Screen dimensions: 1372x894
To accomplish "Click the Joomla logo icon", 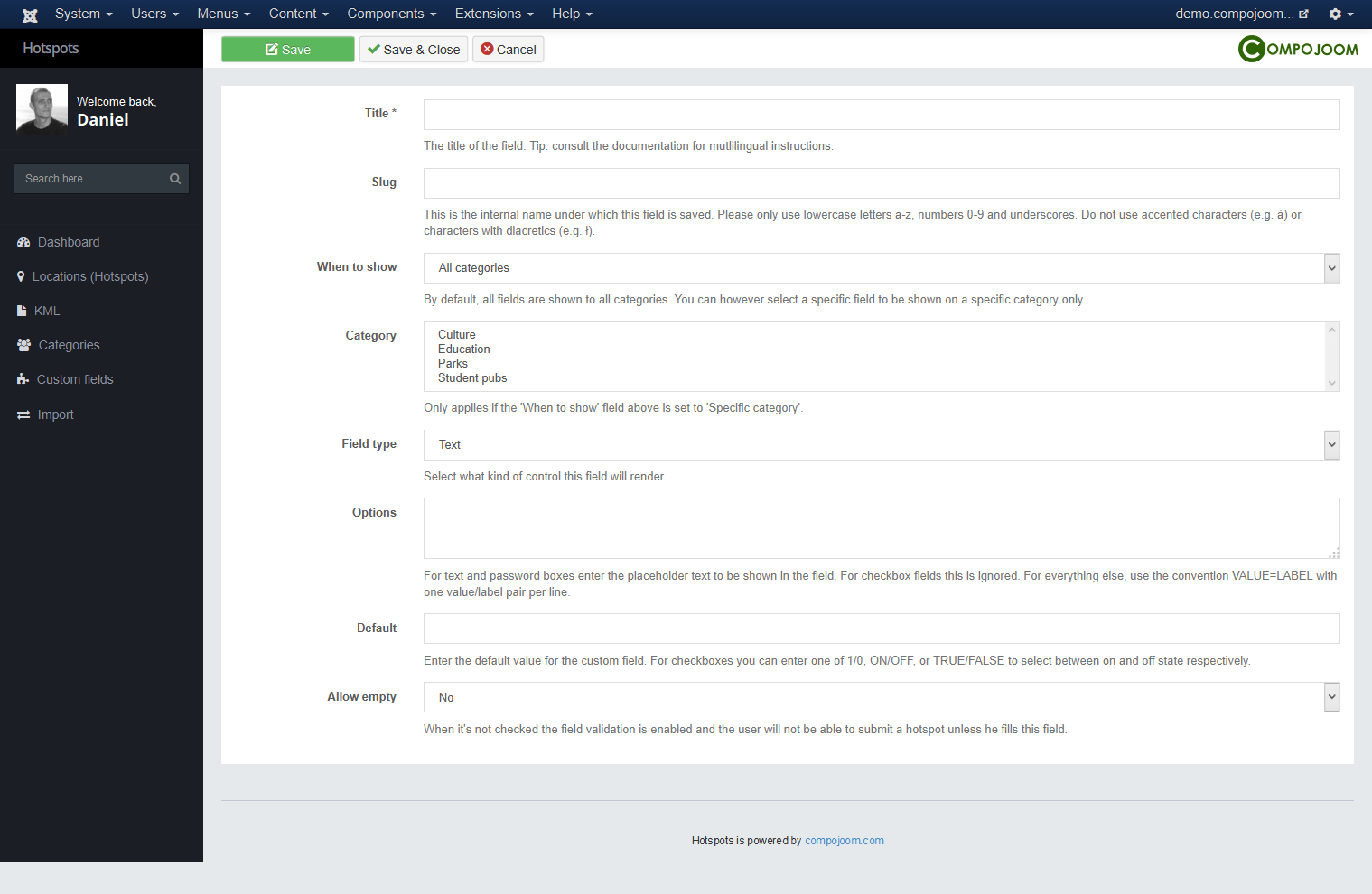I will click(30, 14).
